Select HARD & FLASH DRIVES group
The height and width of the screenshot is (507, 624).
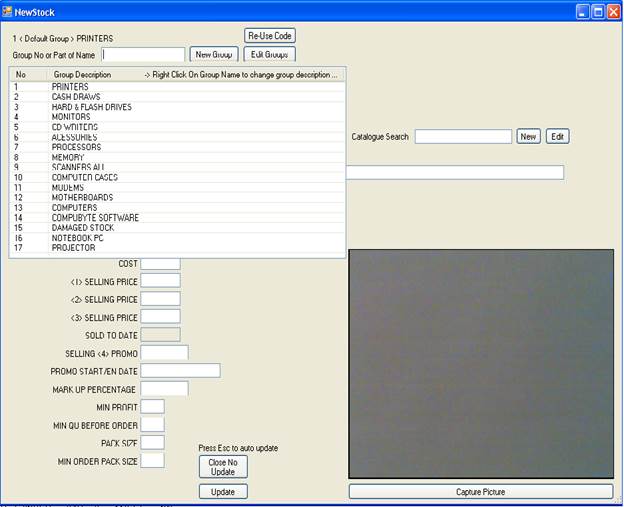click(177, 107)
